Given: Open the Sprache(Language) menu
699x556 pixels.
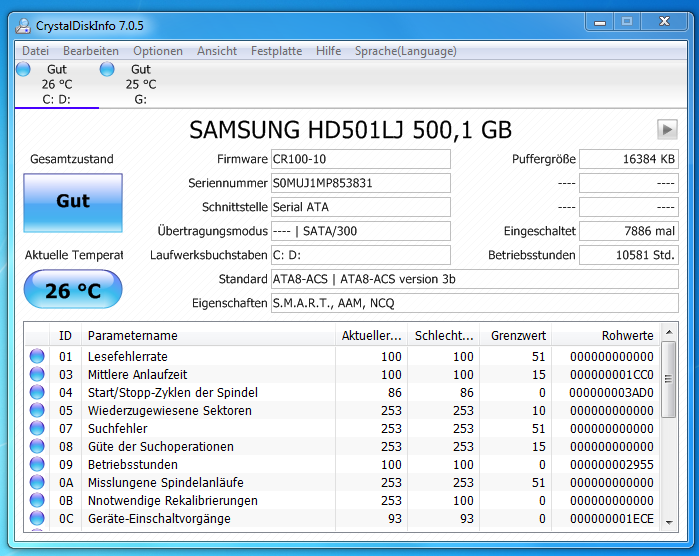Looking at the screenshot, I should click(406, 51).
